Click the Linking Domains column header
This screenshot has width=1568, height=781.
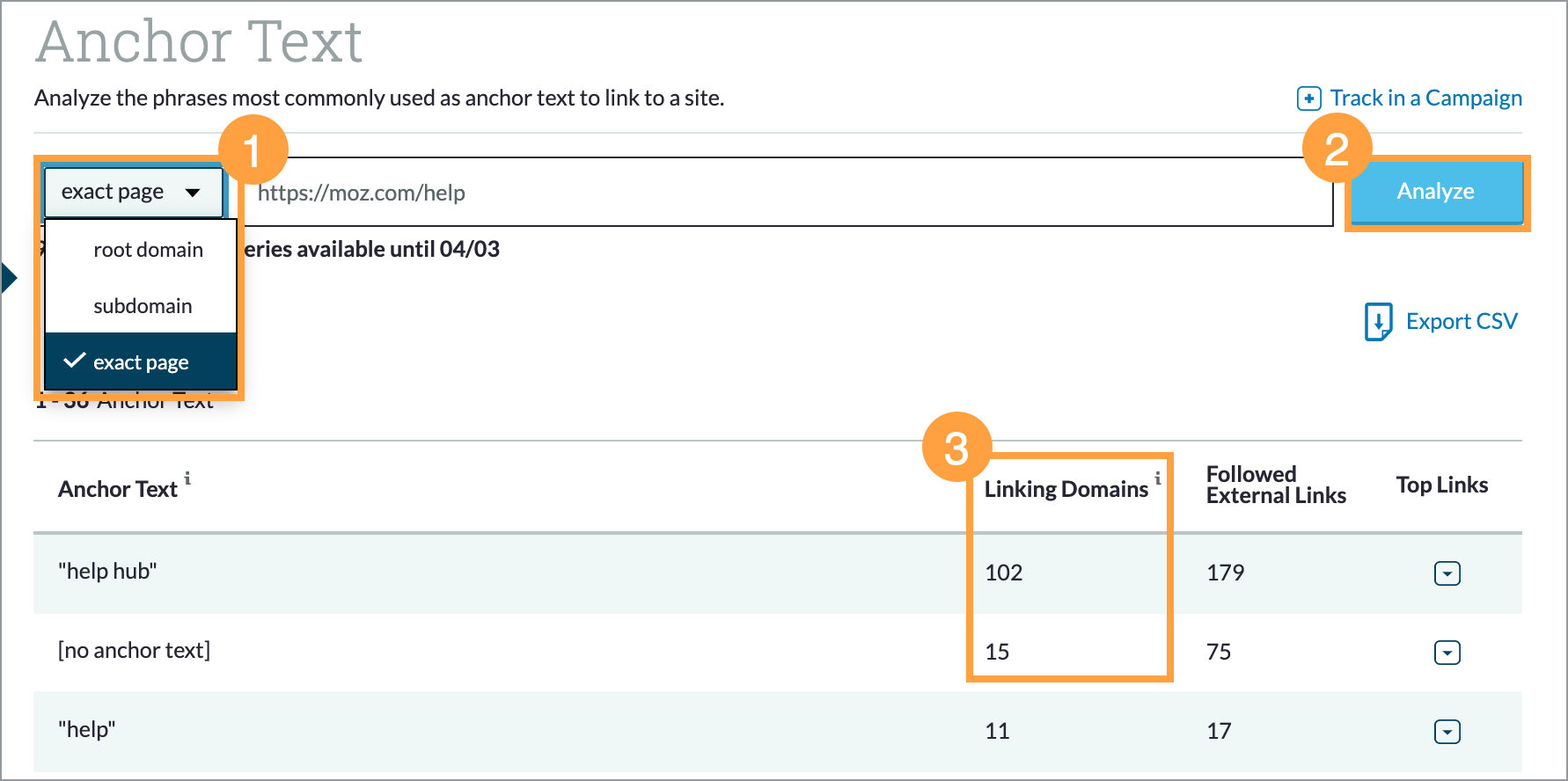tap(1066, 490)
